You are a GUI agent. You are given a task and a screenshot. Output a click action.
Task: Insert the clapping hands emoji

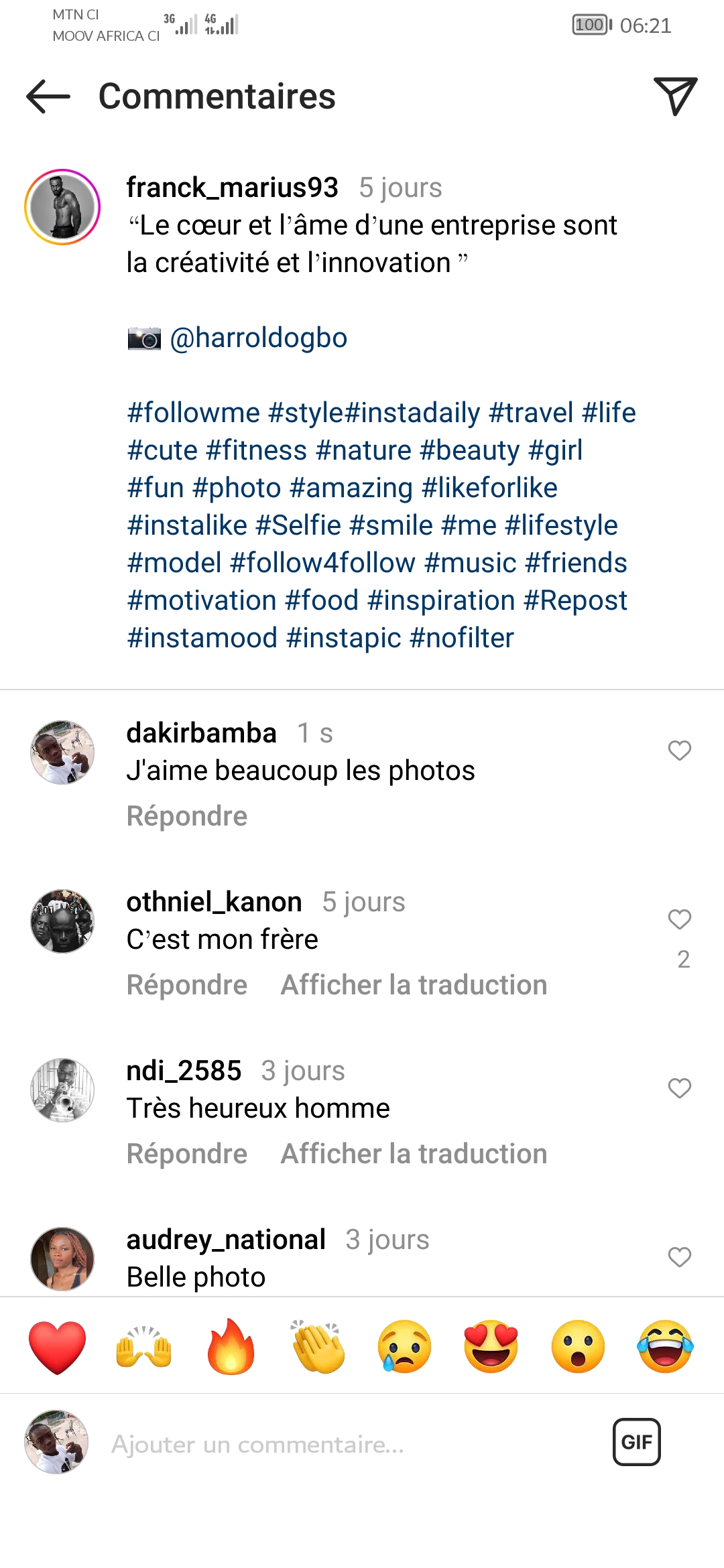tap(318, 1347)
